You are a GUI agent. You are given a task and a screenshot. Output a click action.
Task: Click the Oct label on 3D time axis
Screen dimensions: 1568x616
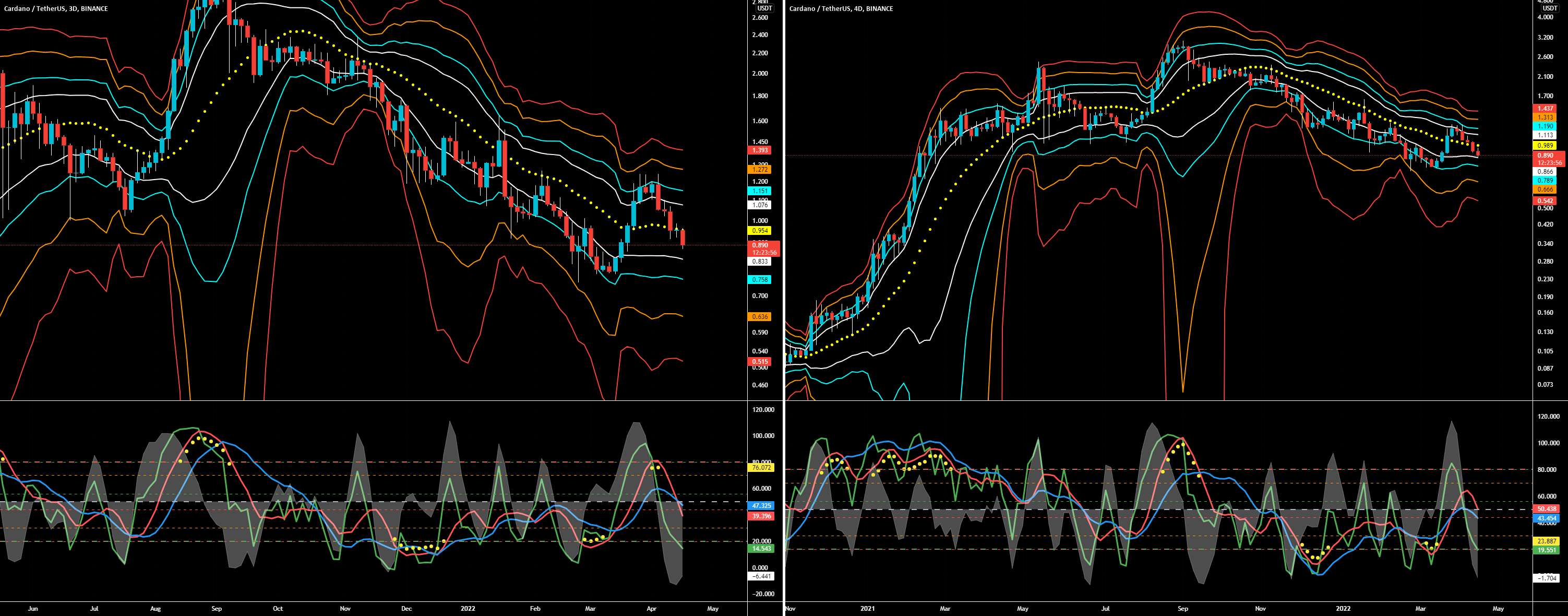click(x=278, y=608)
